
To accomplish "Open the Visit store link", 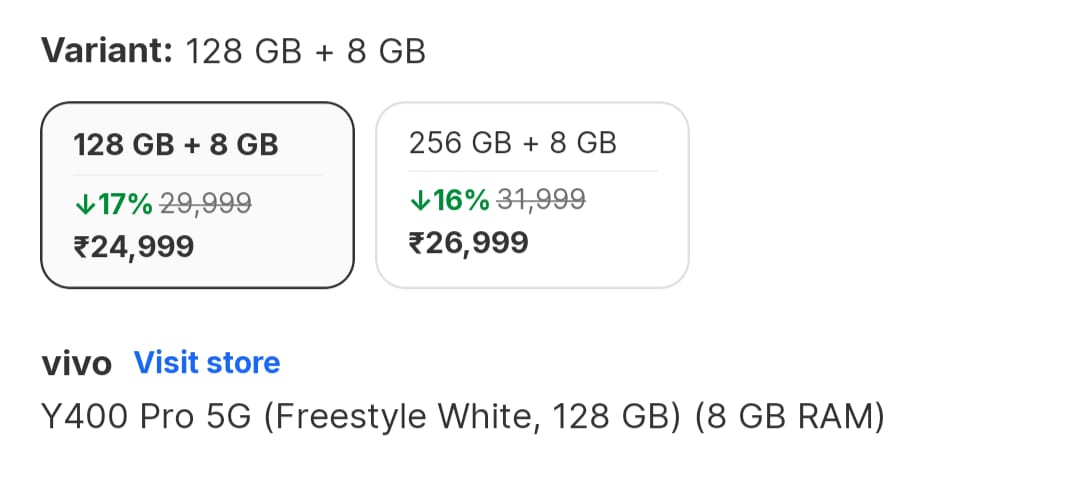I will pyautogui.click(x=207, y=362).
